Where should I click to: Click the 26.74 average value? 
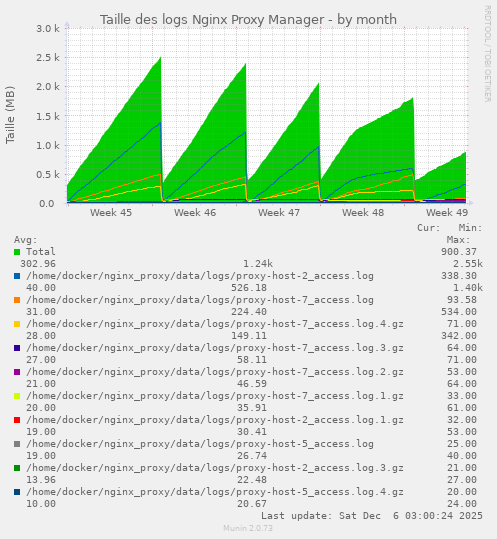click(252, 456)
